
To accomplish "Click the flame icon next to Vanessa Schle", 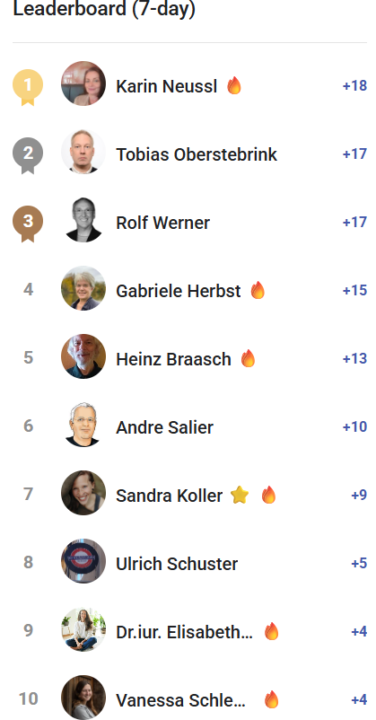I will [271, 699].
